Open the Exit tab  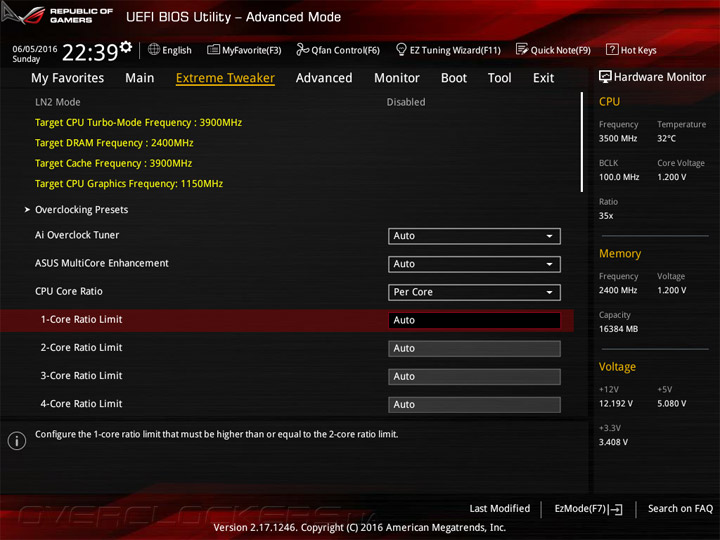click(x=543, y=78)
